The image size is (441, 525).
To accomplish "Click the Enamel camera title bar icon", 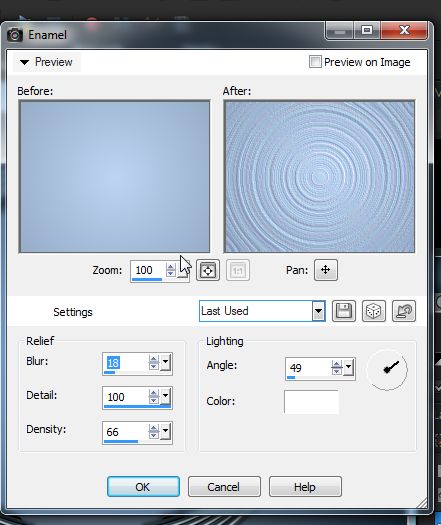I will coord(14,35).
